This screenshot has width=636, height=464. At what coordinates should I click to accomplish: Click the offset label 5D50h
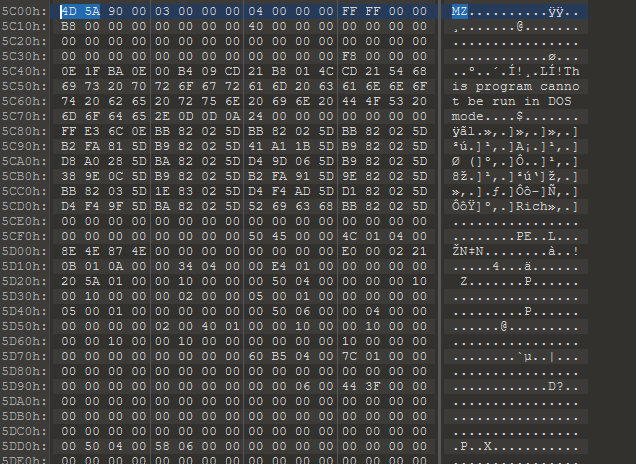[24, 327]
